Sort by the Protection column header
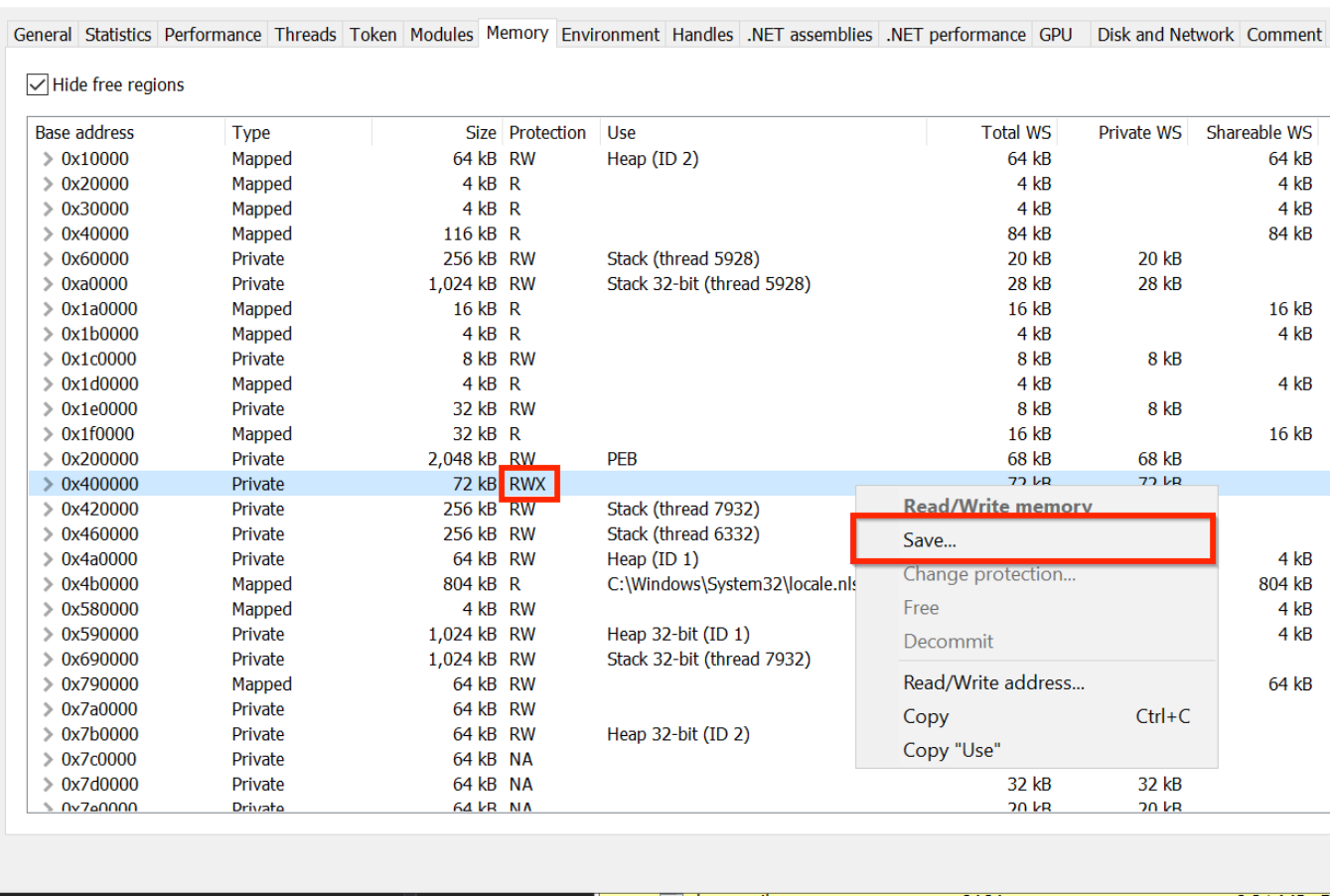The height and width of the screenshot is (896, 1330). click(551, 132)
